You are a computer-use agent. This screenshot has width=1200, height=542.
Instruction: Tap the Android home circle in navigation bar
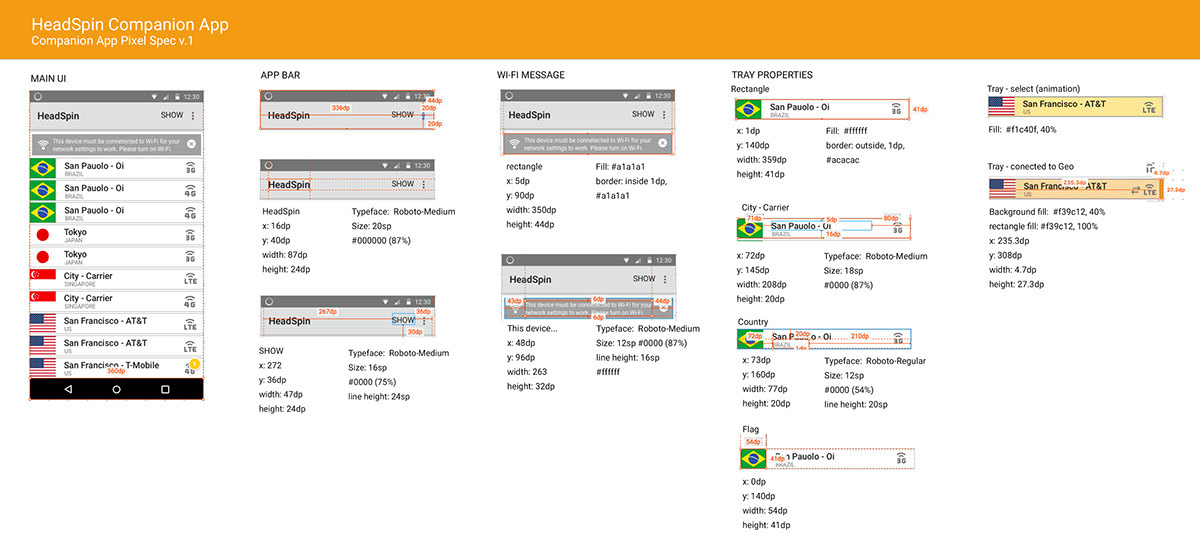click(116, 389)
